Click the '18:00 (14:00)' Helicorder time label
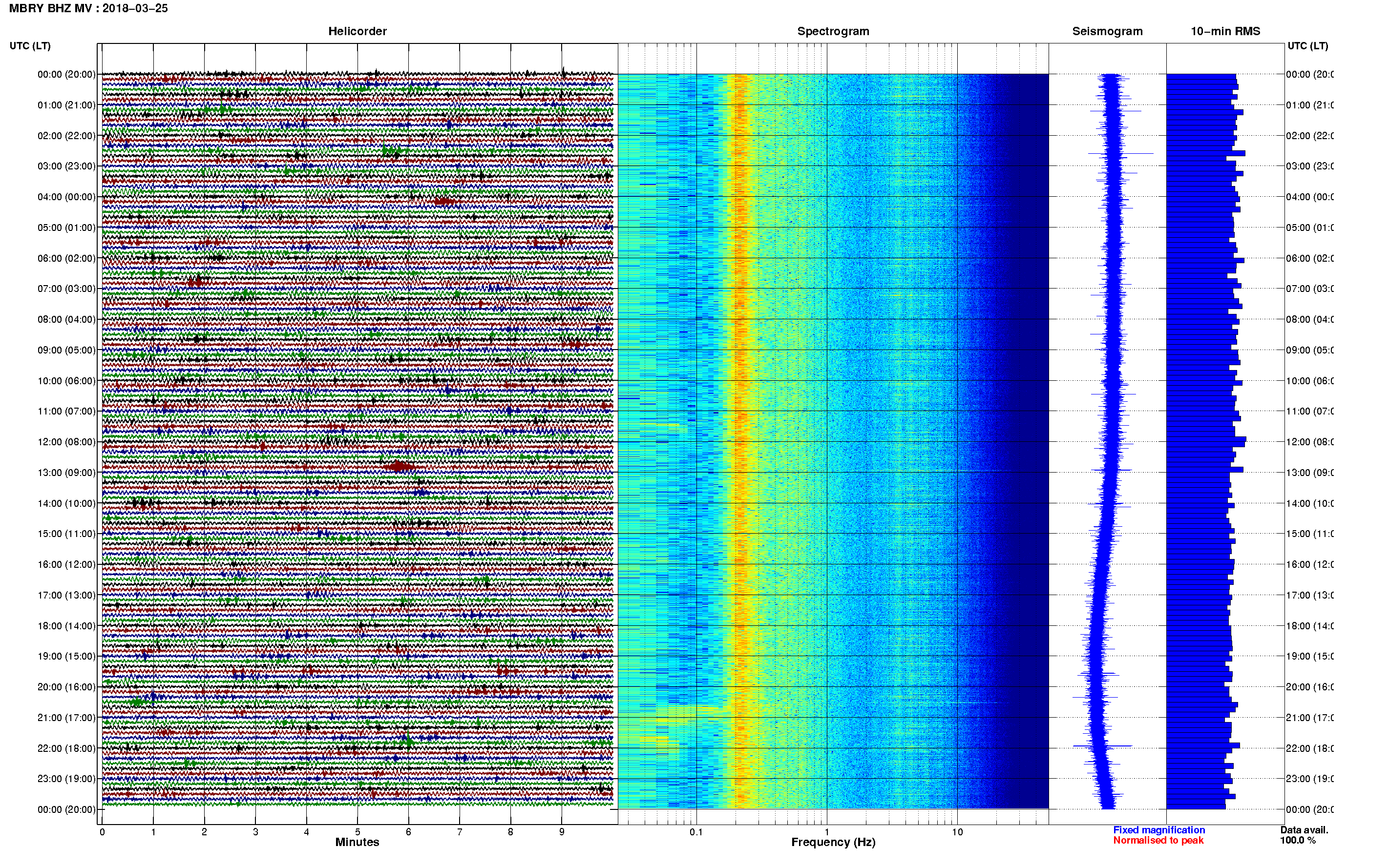The height and width of the screenshot is (868, 1389). click(x=66, y=626)
